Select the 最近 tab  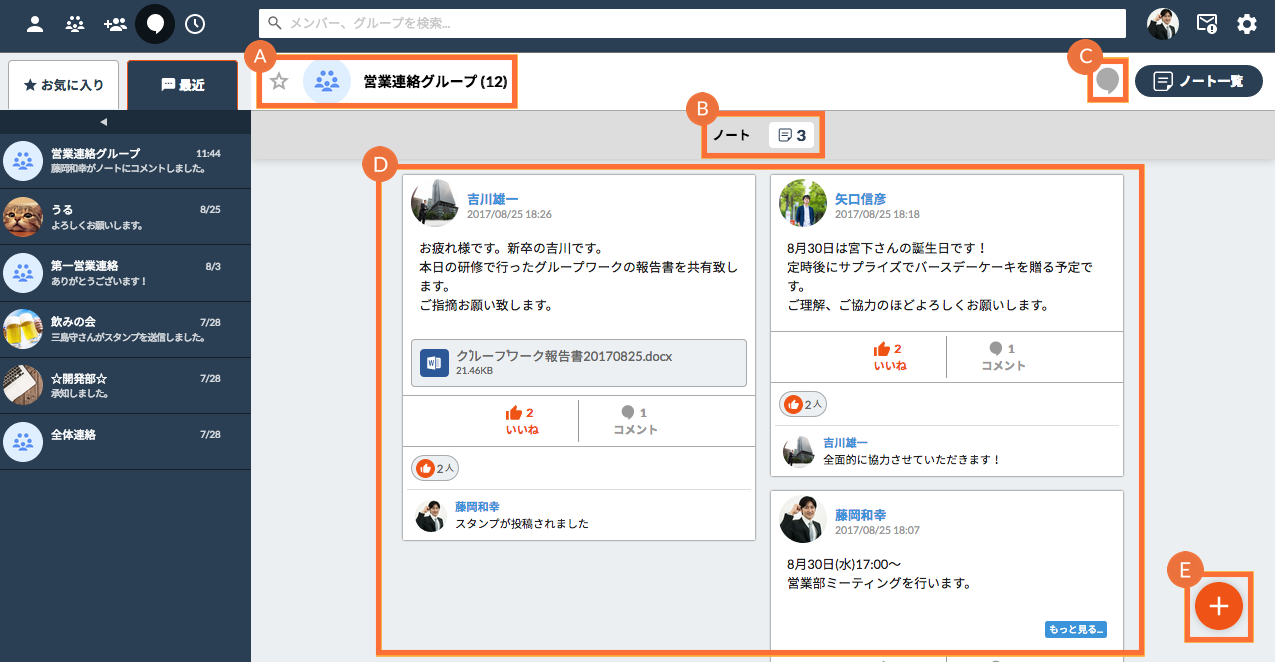pos(182,85)
